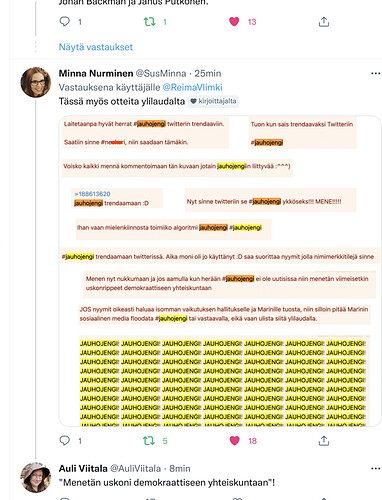This screenshot has height=500, width=382.
Task: Open the 8min timestamp of Auli's tweet
Action: click(x=180, y=468)
